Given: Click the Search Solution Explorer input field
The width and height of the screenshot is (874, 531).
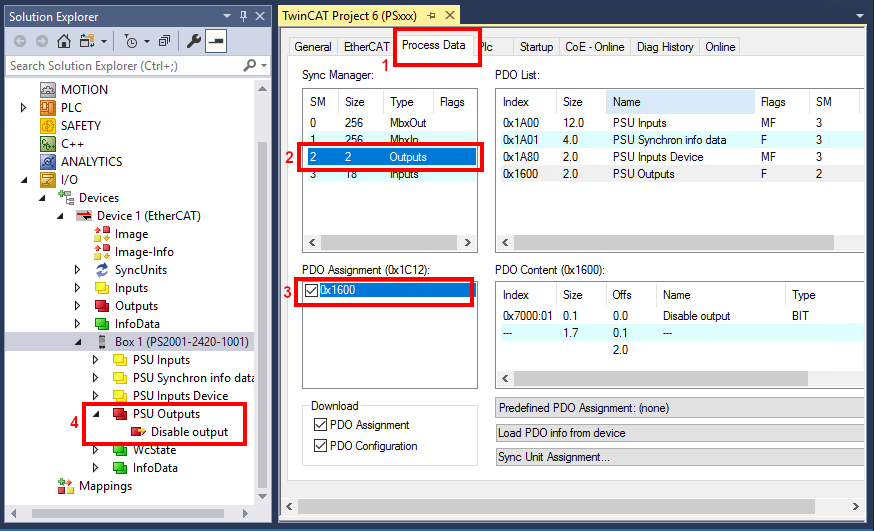Looking at the screenshot, I should point(125,66).
